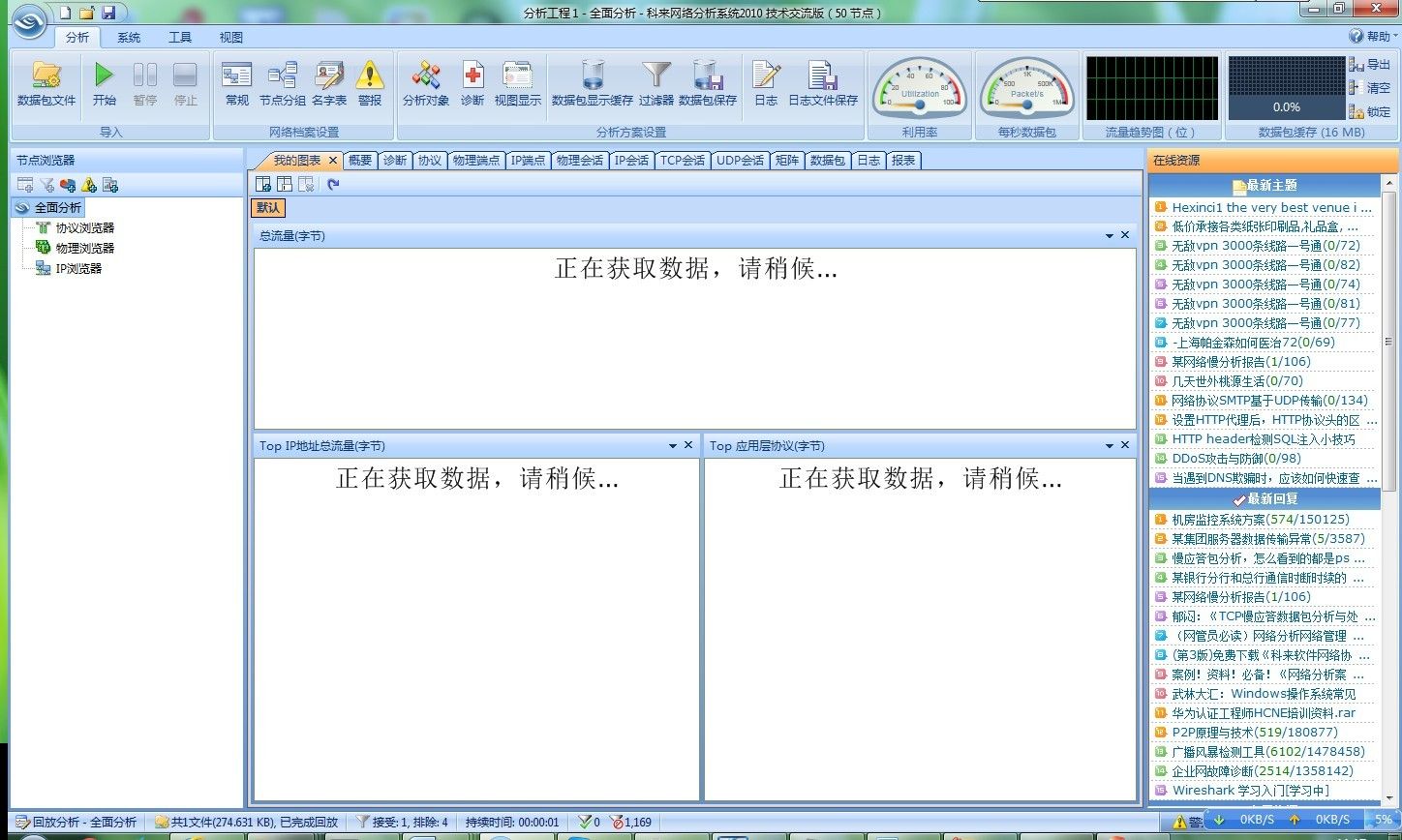Open the 物理会话 tab
This screenshot has width=1402, height=840.
point(580,161)
